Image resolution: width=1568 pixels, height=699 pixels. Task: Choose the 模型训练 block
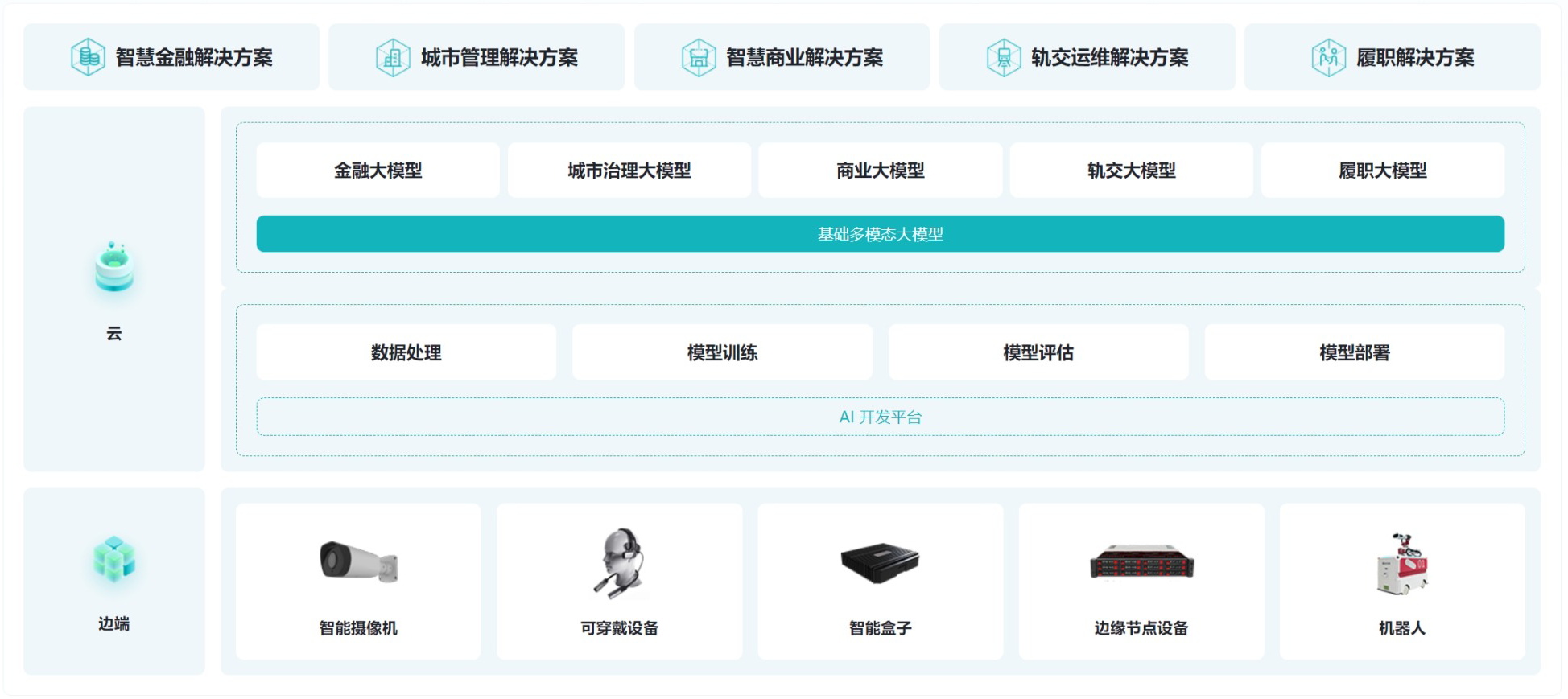pos(722,352)
